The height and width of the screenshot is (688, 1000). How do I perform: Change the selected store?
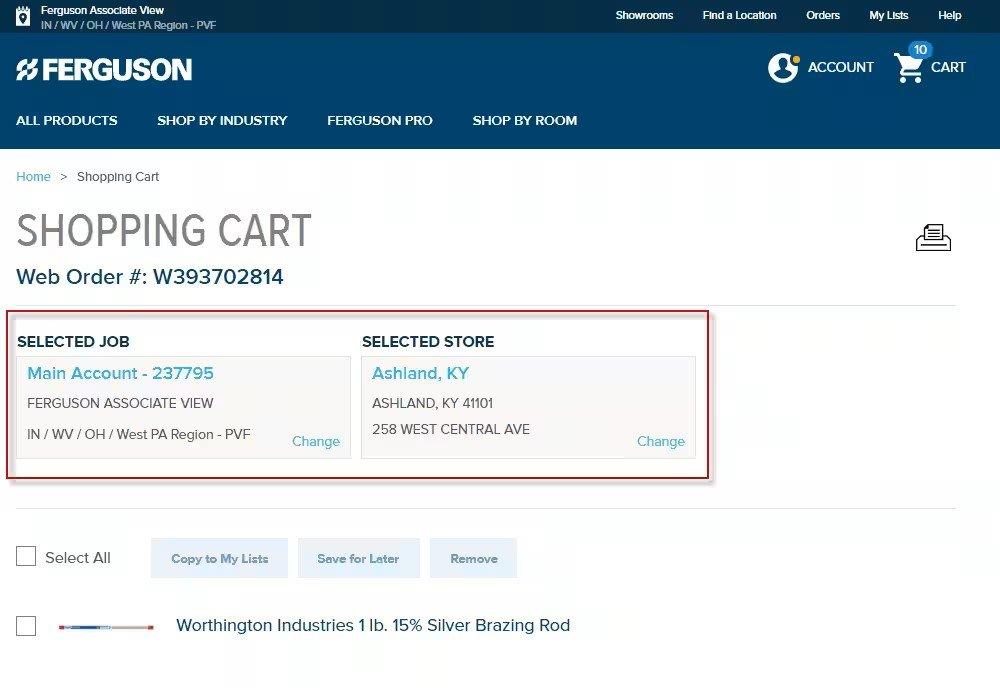(x=661, y=441)
